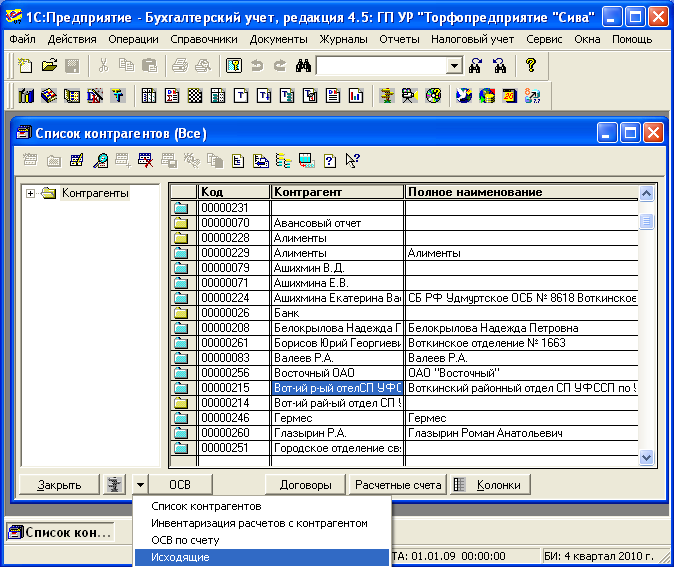Image resolution: width=674 pixels, height=567 pixels.
Task: Open the Сервис menu
Action: point(544,39)
